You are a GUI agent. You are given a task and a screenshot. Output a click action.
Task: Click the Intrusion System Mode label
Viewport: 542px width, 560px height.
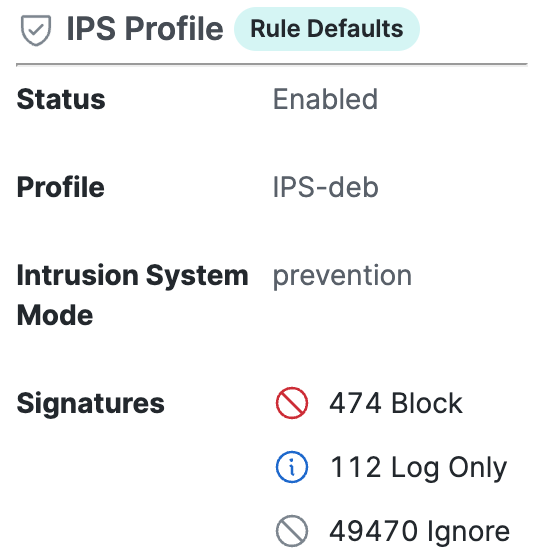point(132,295)
